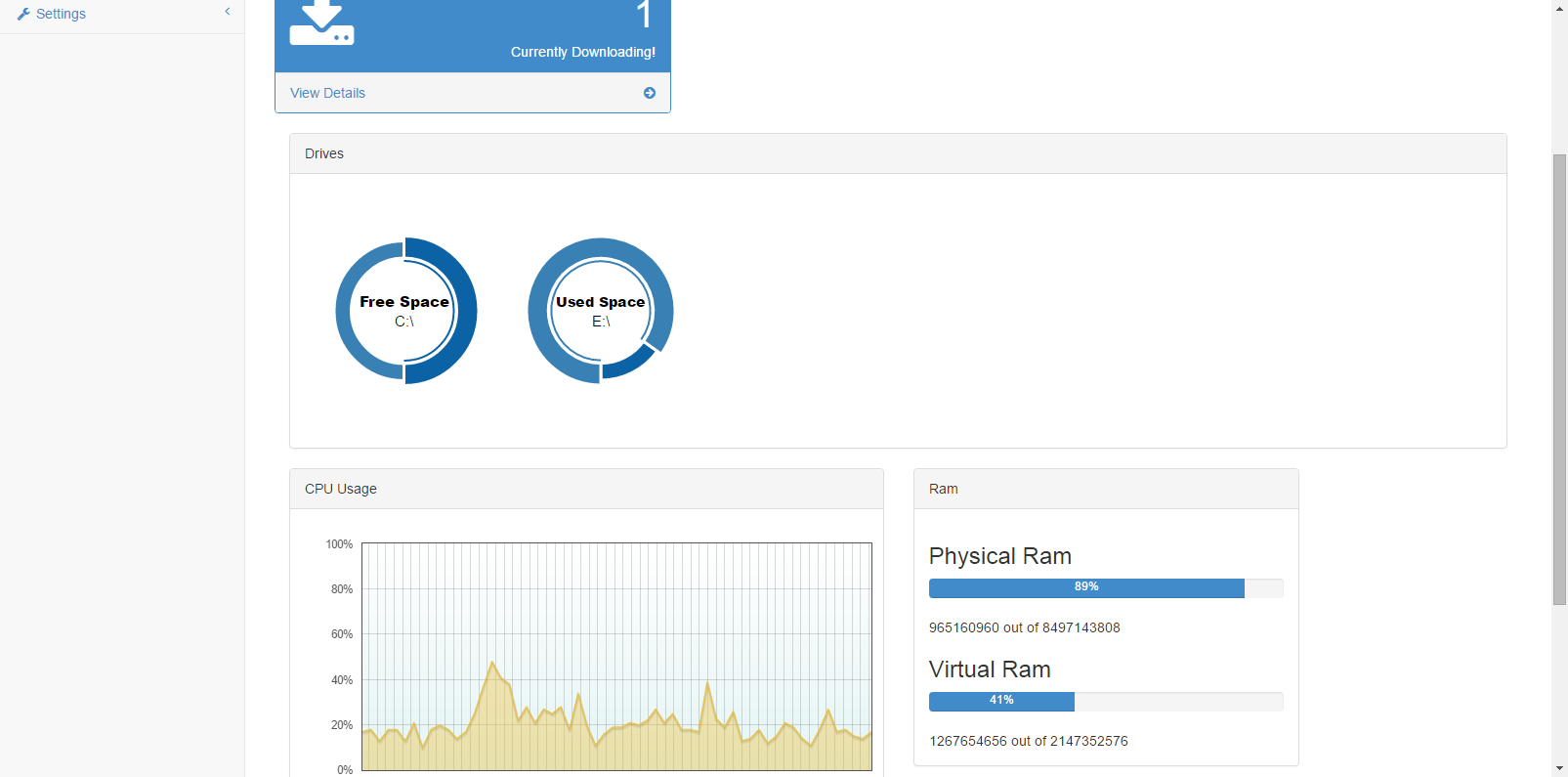Image resolution: width=1568 pixels, height=777 pixels.
Task: Click the vertical scrollbar thumb
Action: [1559, 379]
